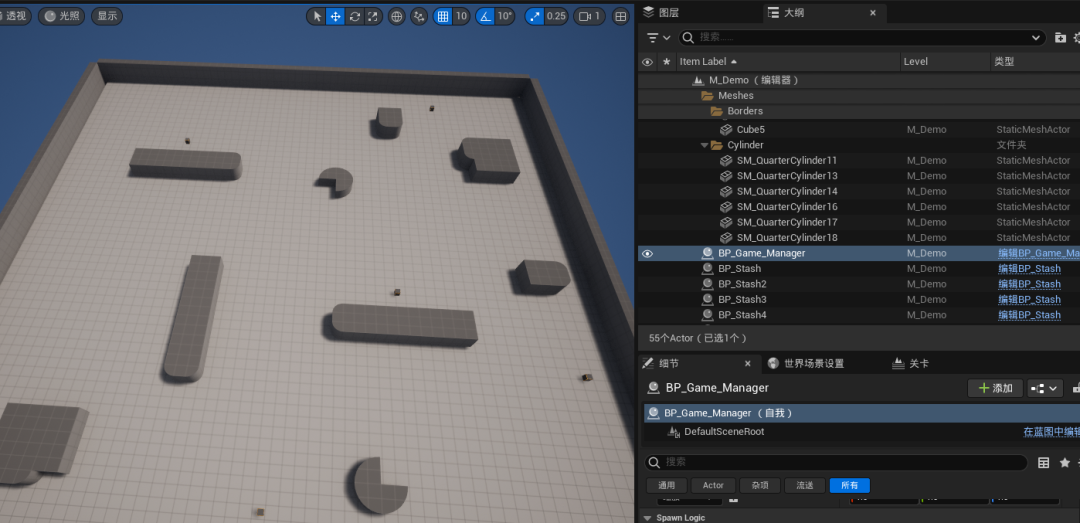
Task: Select the arrow selection tool in viewport toolbar
Action: (x=317, y=17)
